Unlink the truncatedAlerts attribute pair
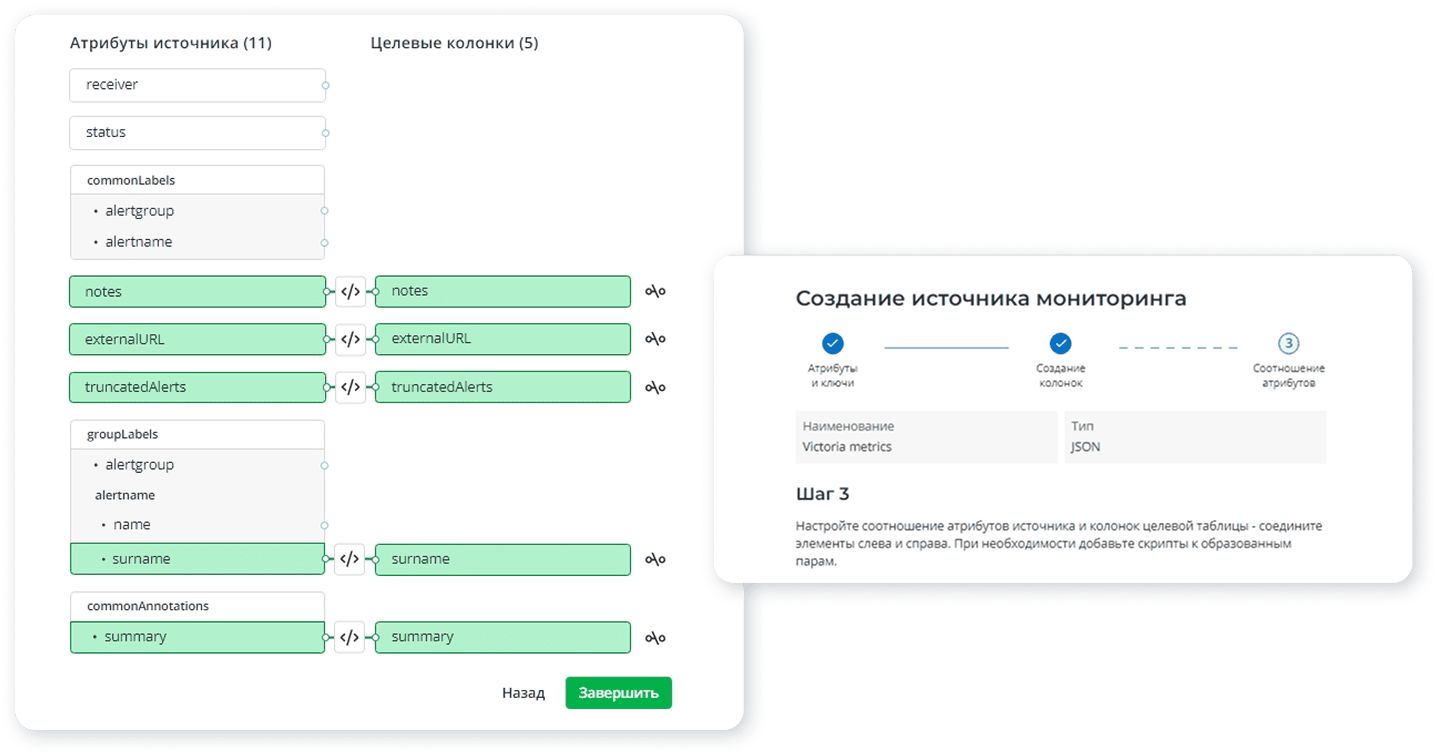1438x755 pixels. click(x=655, y=387)
